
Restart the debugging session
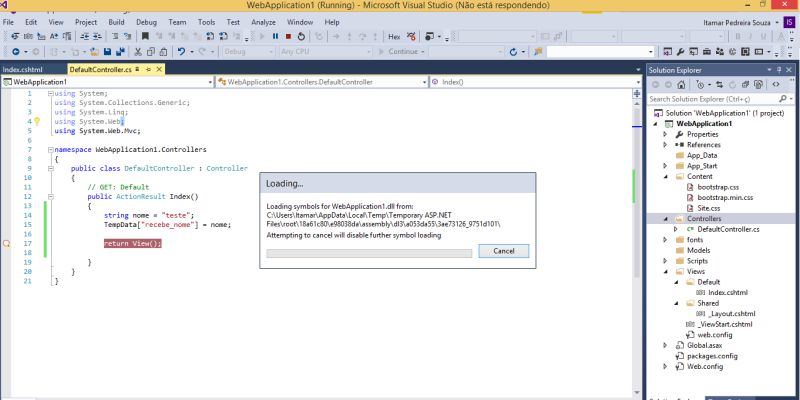(301, 36)
